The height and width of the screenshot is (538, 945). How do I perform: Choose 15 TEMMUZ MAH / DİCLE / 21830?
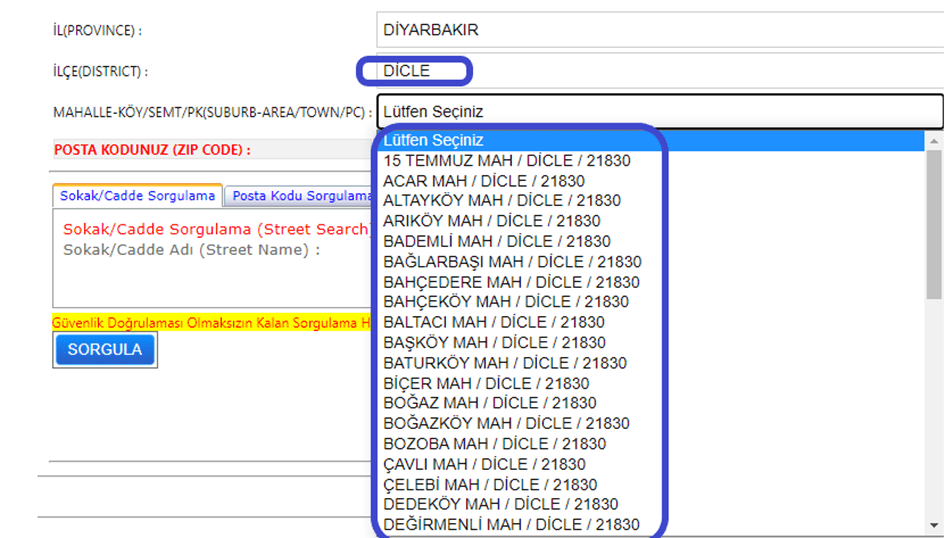tap(507, 161)
